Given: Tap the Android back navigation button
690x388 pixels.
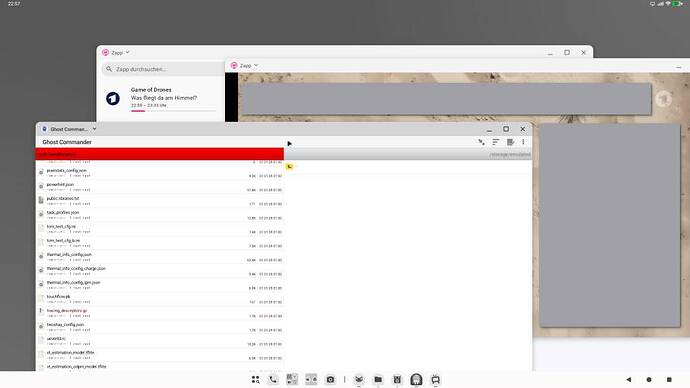Looking at the screenshot, I should click(x=629, y=380).
